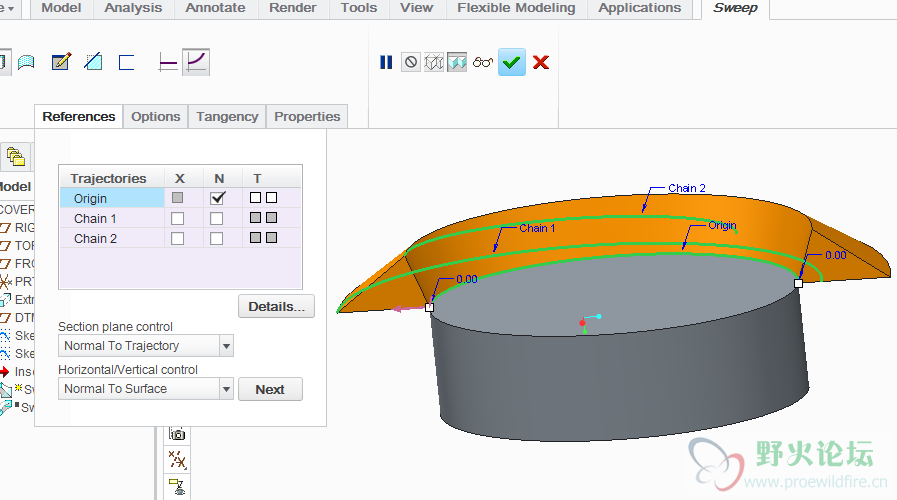Enable N checkbox for Chain 2
The image size is (897, 500).
click(x=216, y=239)
